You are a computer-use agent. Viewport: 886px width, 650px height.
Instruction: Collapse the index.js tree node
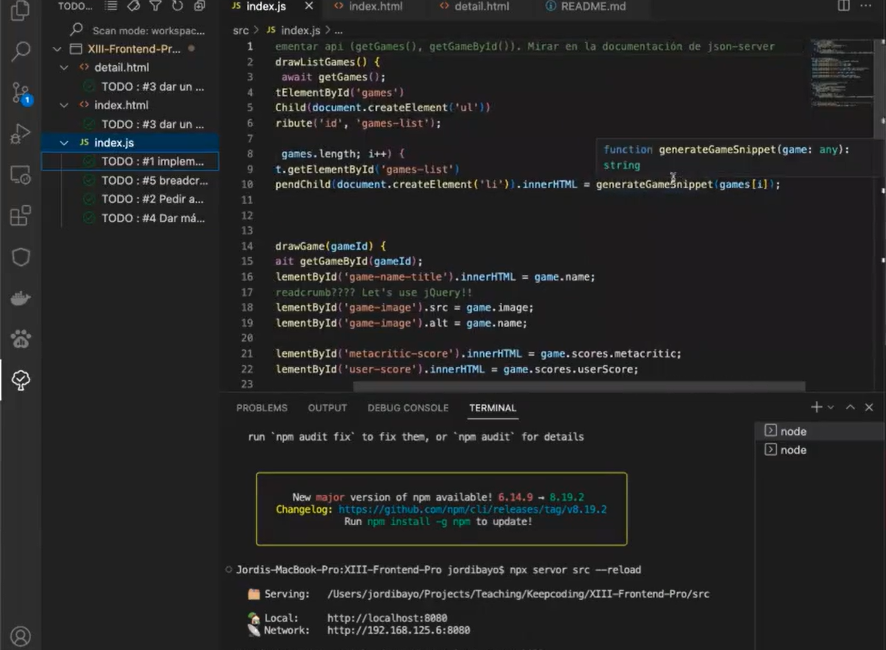[64, 143]
